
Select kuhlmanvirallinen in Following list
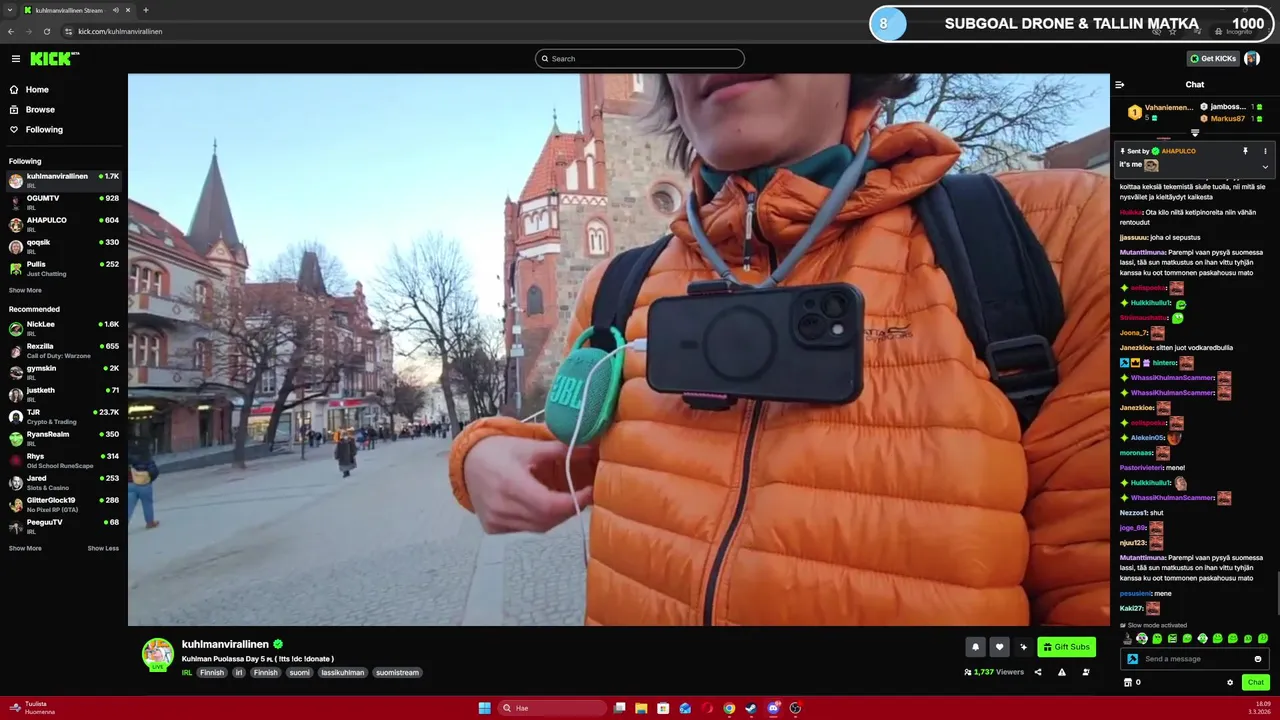pyautogui.click(x=64, y=180)
